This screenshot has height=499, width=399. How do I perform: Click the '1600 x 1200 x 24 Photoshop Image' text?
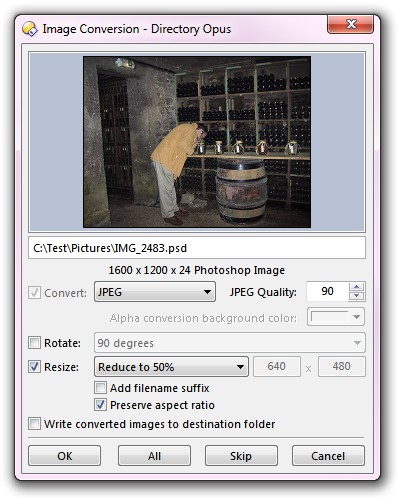click(197, 270)
